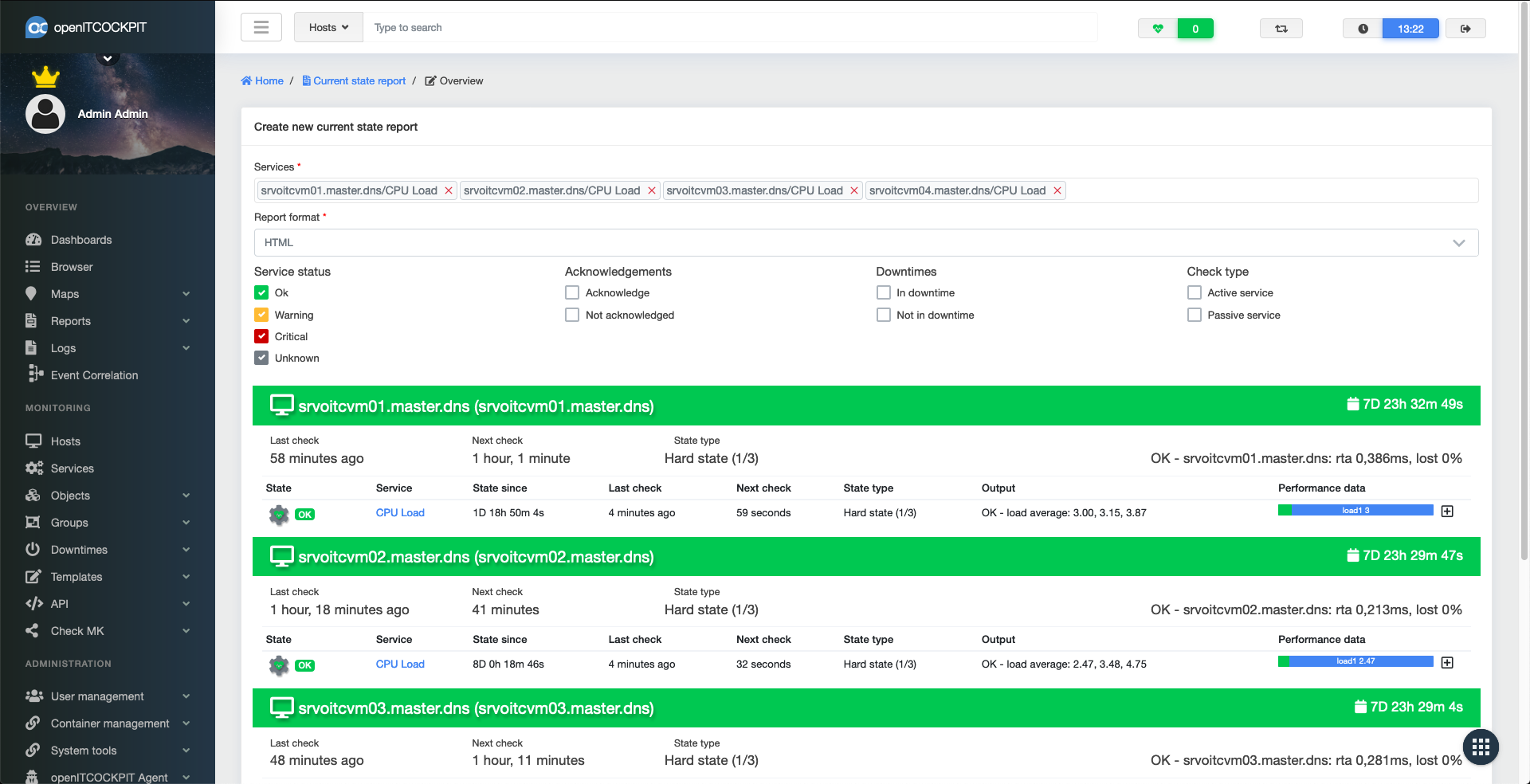The image size is (1530, 784).
Task: Open the Hosts search type dropdown
Action: 328,28
